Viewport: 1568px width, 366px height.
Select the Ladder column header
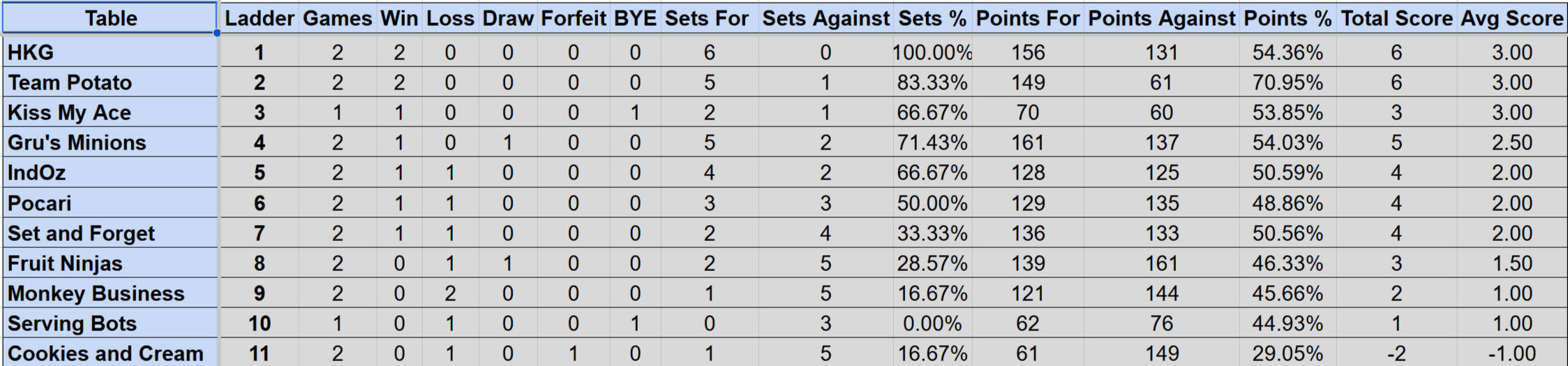(x=259, y=18)
